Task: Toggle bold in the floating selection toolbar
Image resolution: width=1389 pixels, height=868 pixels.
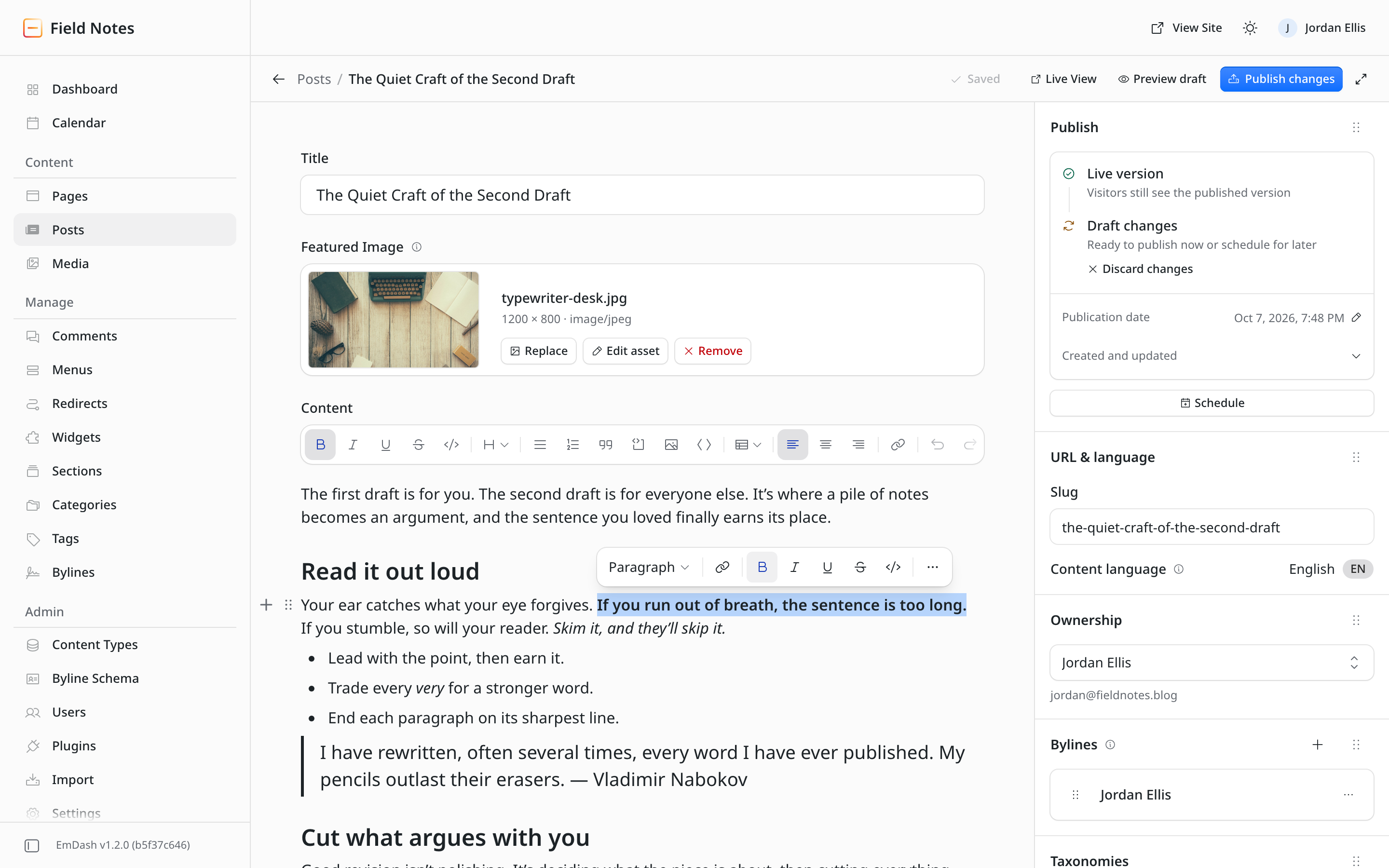Action: pyautogui.click(x=762, y=567)
